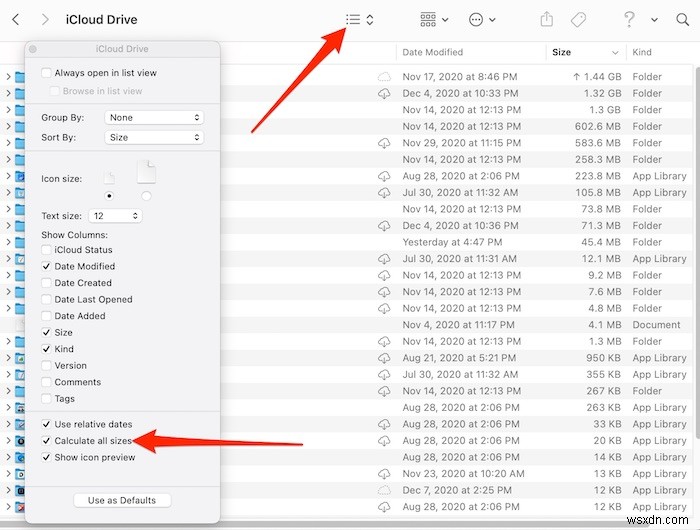Open the toolbar overflow chevron near help

(x=654, y=20)
